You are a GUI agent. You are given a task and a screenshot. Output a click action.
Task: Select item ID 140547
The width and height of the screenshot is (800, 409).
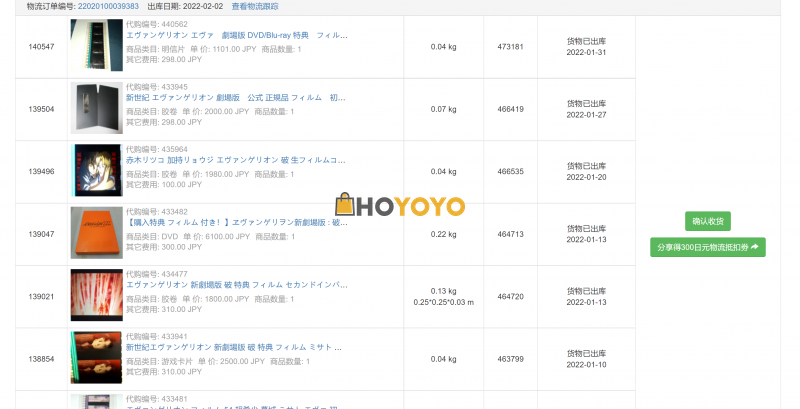click(41, 46)
